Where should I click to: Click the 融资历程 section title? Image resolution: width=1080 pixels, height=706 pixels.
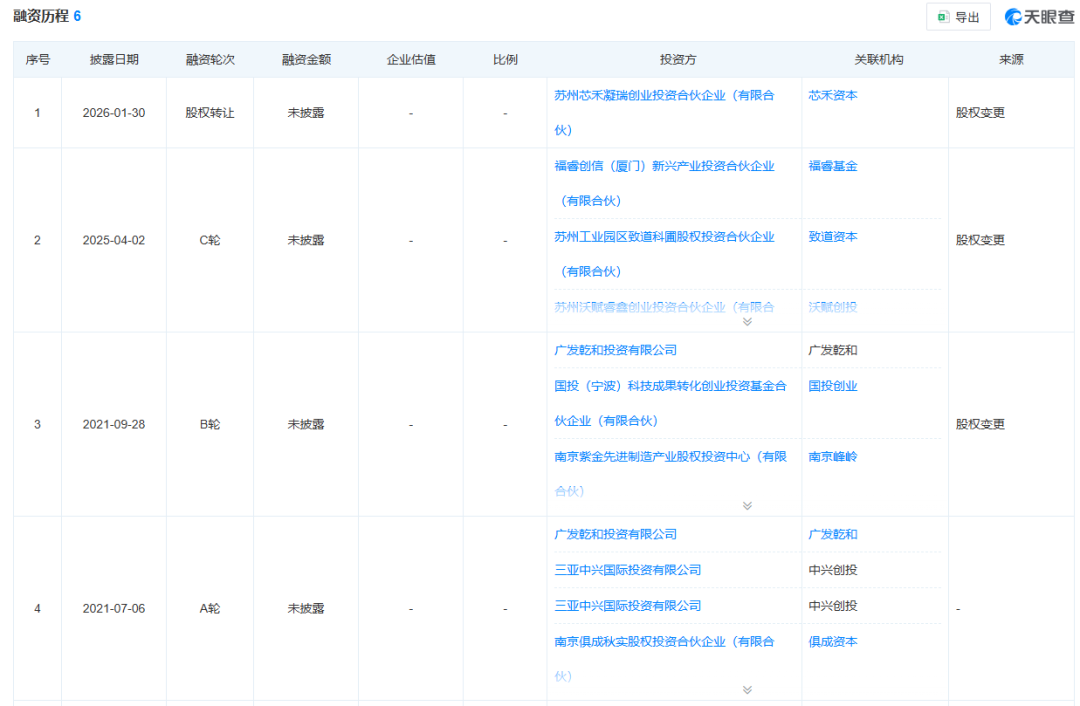coord(41,16)
